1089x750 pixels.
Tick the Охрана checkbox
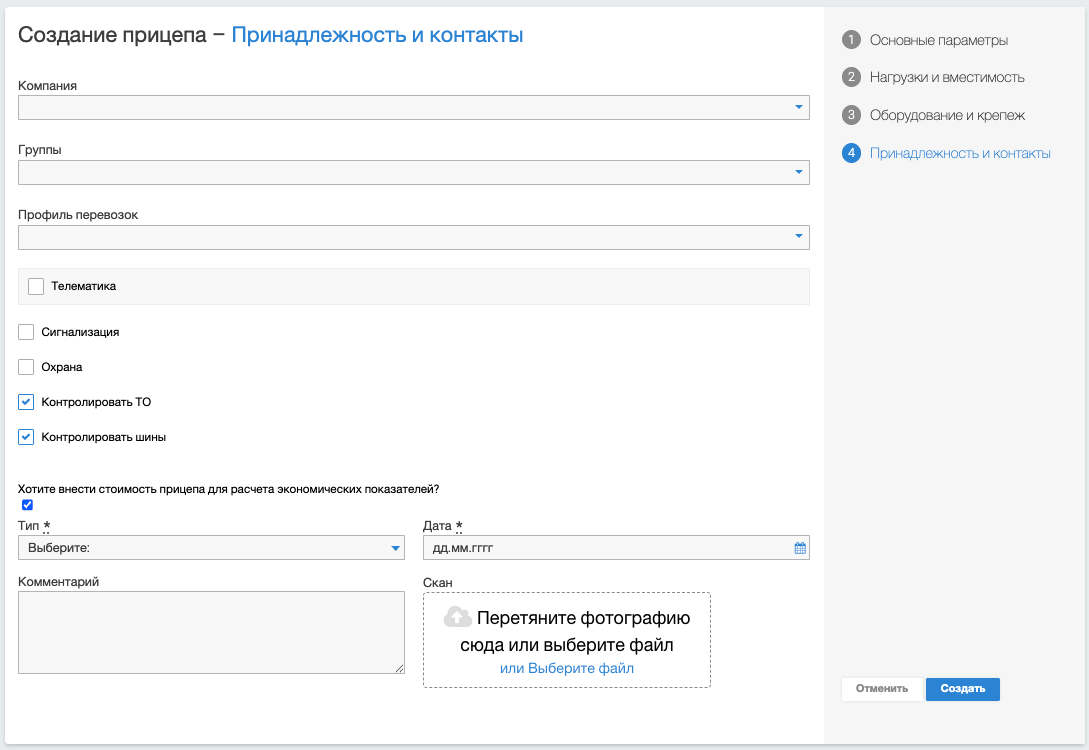pos(26,367)
